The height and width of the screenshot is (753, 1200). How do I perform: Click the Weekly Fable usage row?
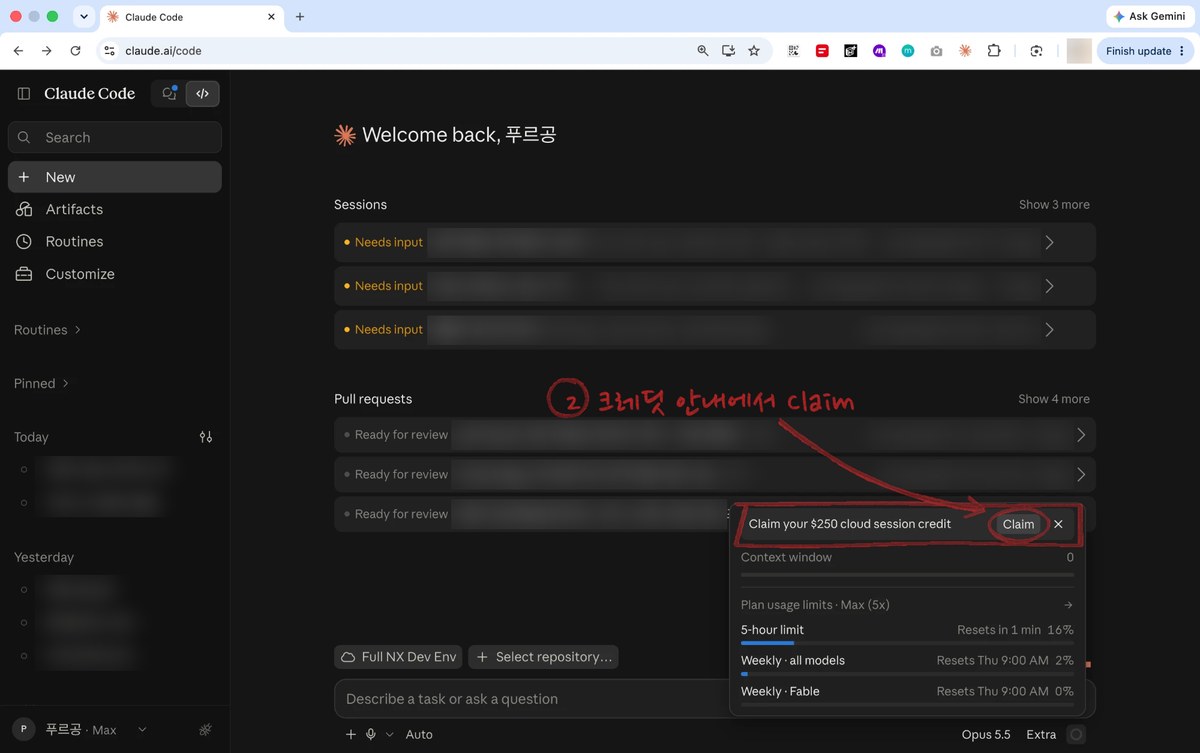click(x=907, y=692)
